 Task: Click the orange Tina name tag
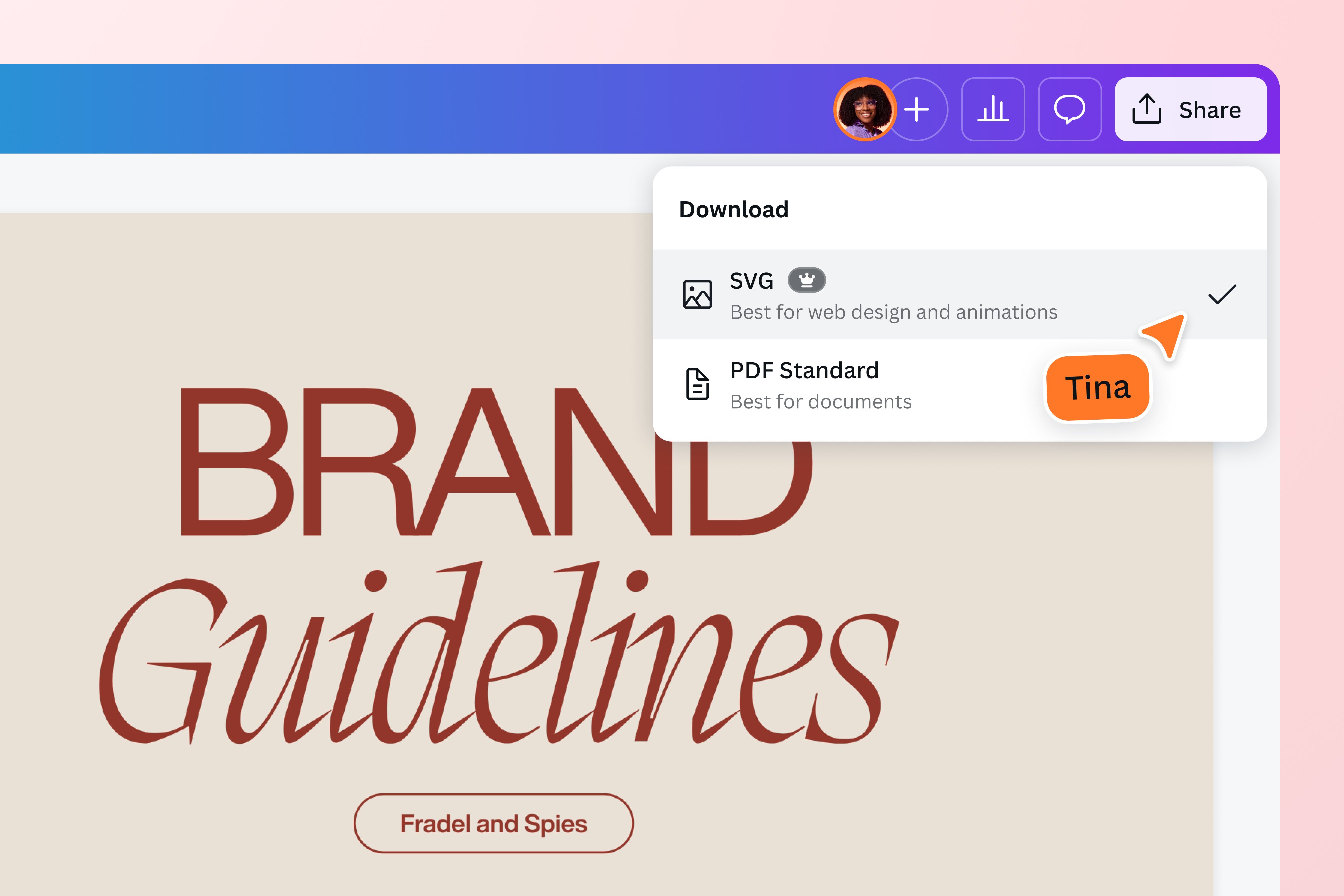(x=1097, y=387)
